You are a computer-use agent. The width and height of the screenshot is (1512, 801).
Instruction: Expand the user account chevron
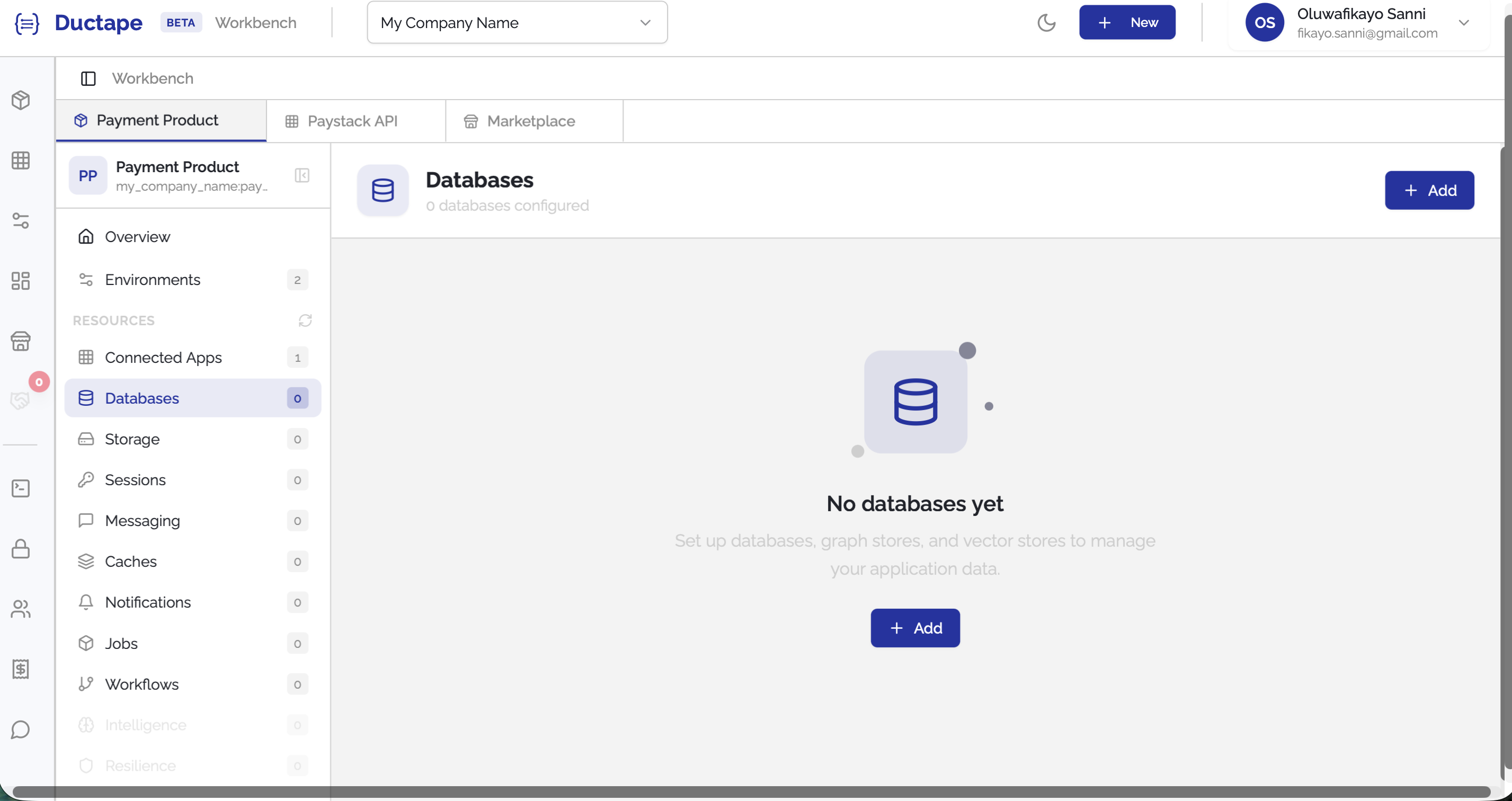[1464, 23]
